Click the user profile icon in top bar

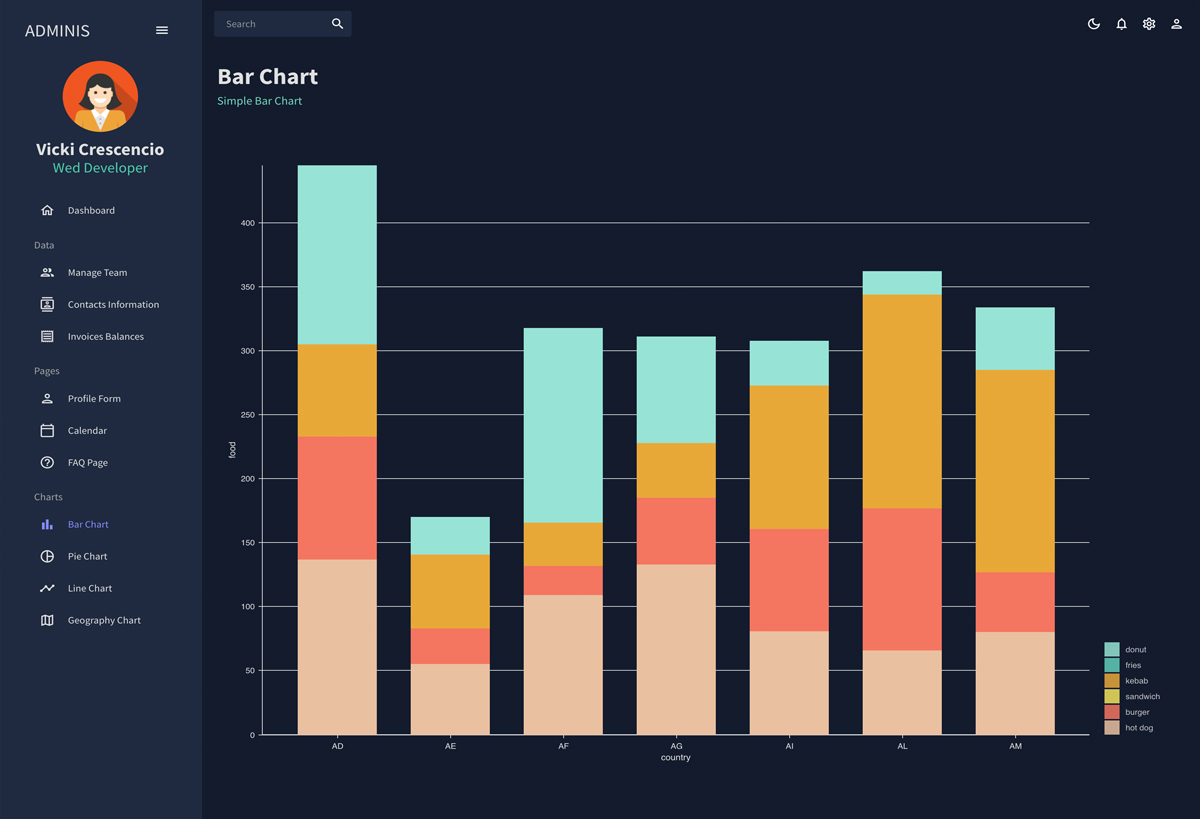1176,24
